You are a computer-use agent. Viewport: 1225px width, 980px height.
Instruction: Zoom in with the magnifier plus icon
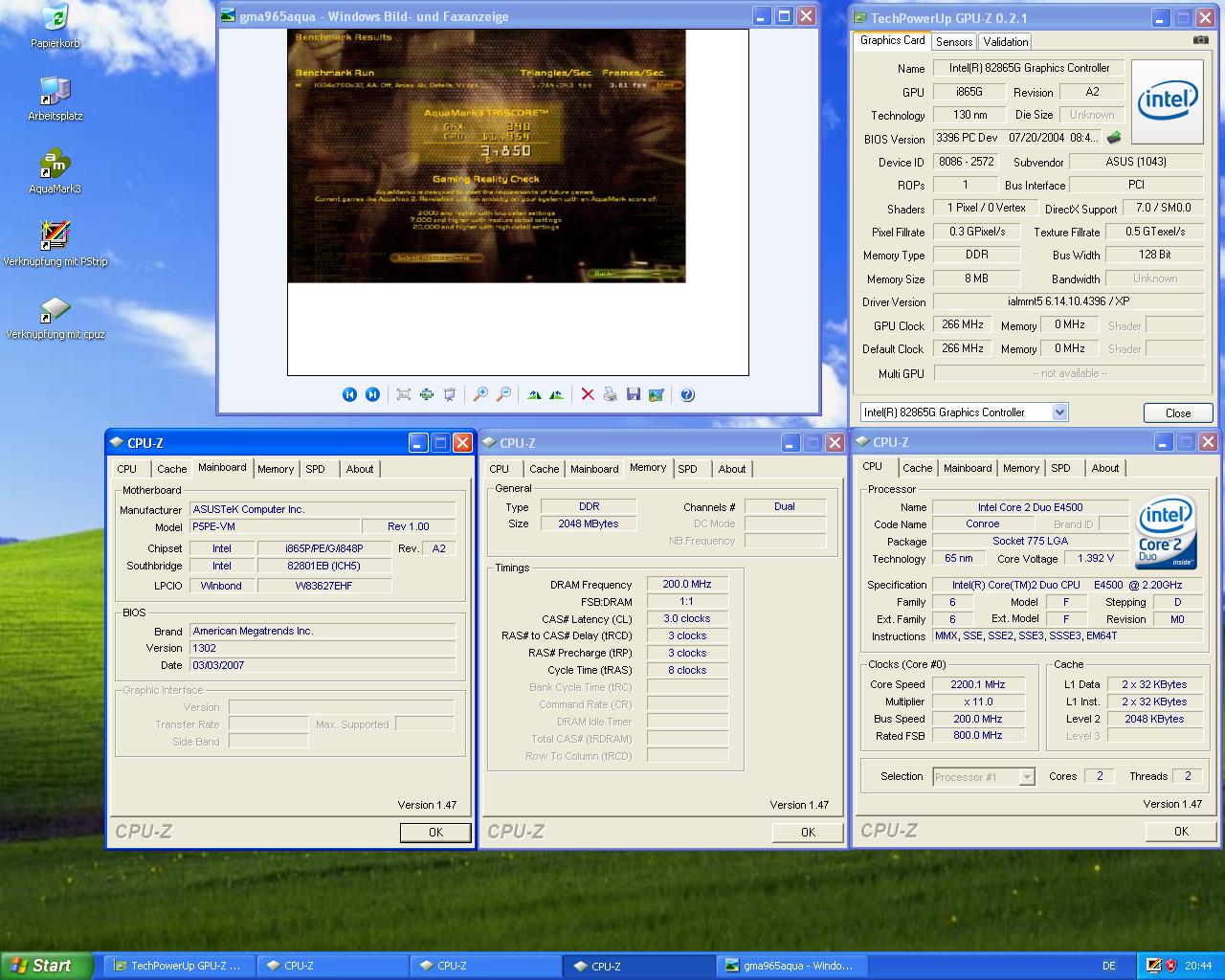click(x=480, y=394)
